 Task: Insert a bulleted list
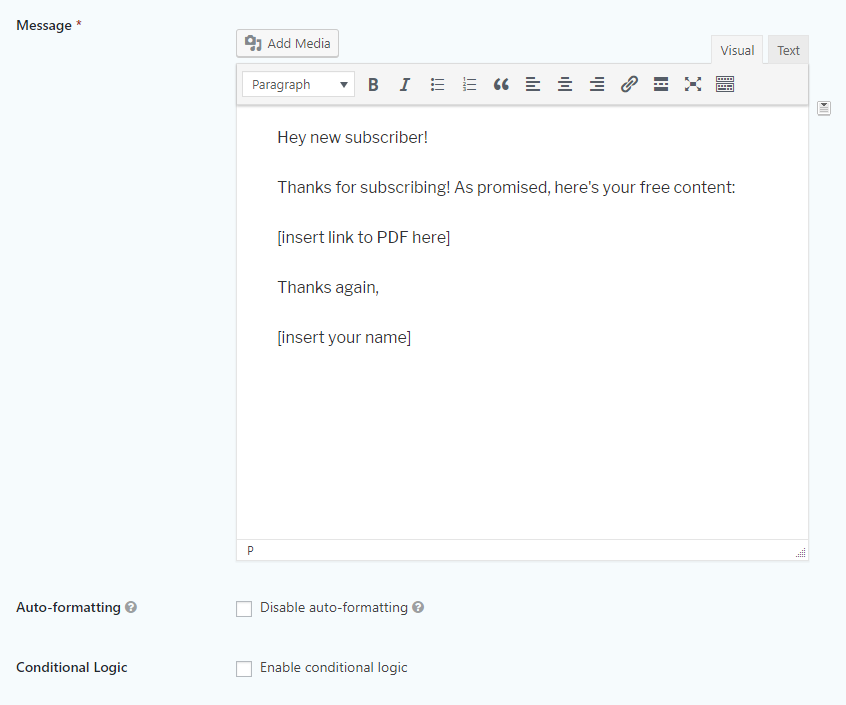[437, 85]
